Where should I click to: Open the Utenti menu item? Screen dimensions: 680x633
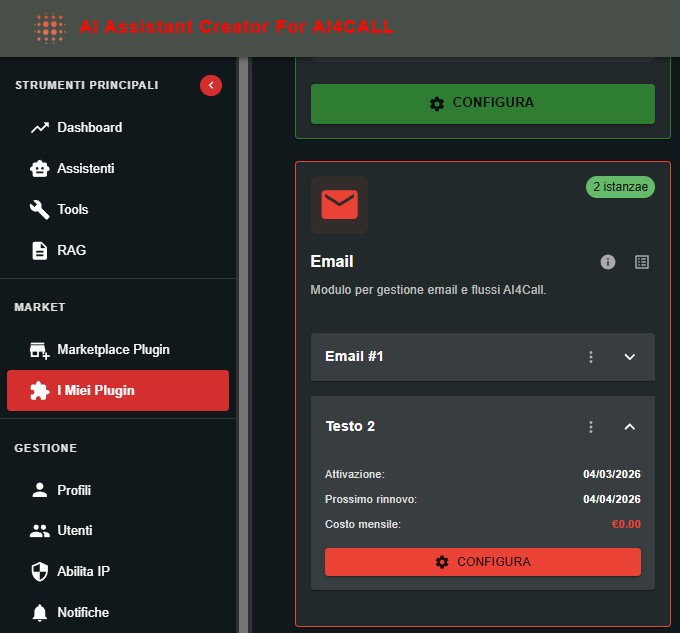pos(118,531)
